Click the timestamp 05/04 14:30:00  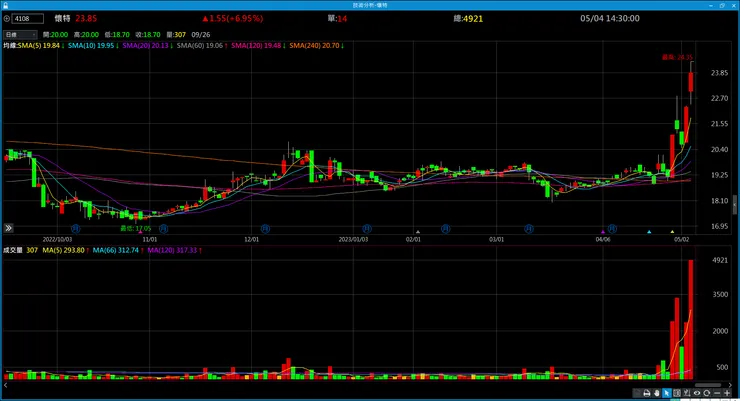pyautogui.click(x=610, y=18)
